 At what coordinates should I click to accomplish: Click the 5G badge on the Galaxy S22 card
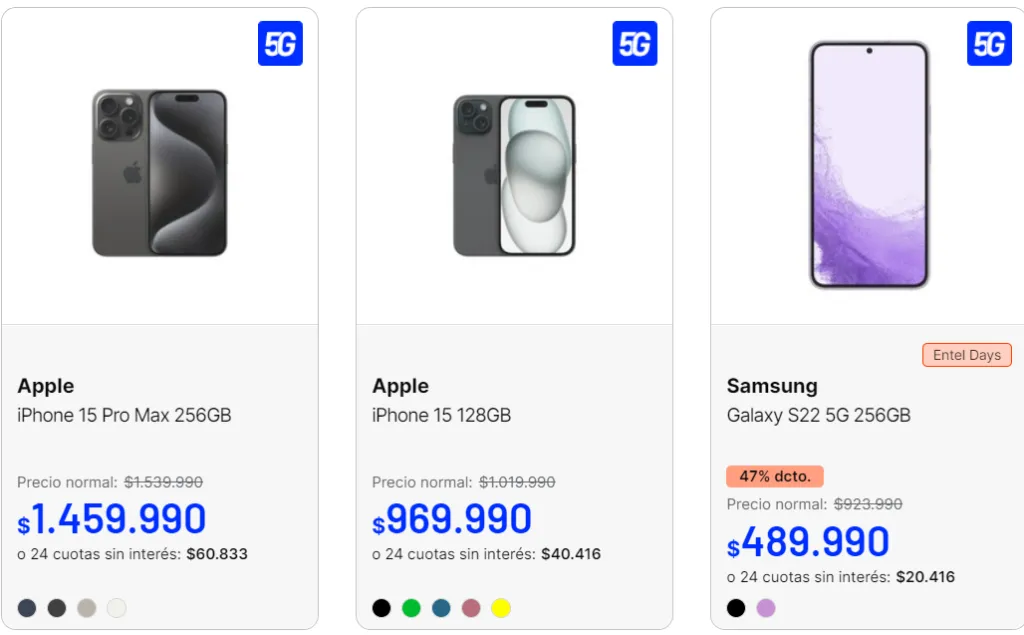click(x=989, y=44)
